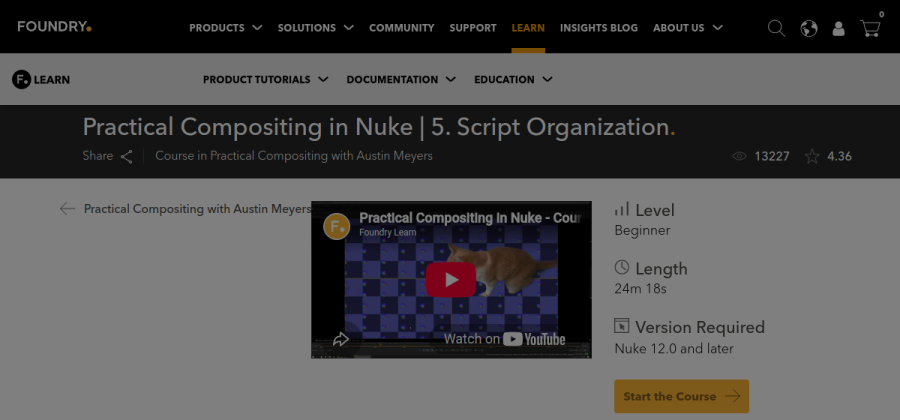Click Watch on YouTube

pyautogui.click(x=505, y=339)
